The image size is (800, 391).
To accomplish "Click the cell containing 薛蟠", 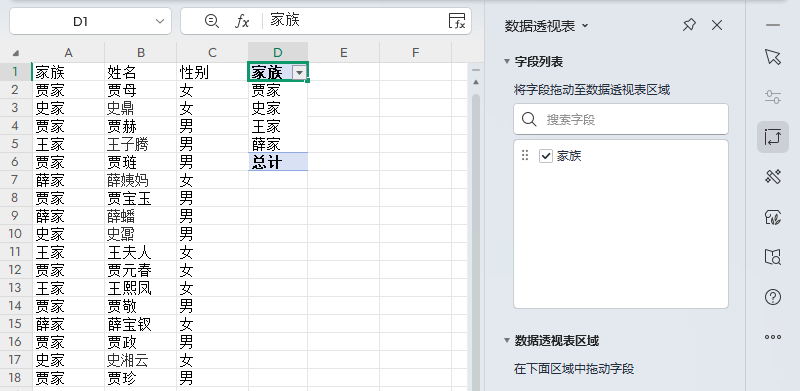I will coord(141,216).
